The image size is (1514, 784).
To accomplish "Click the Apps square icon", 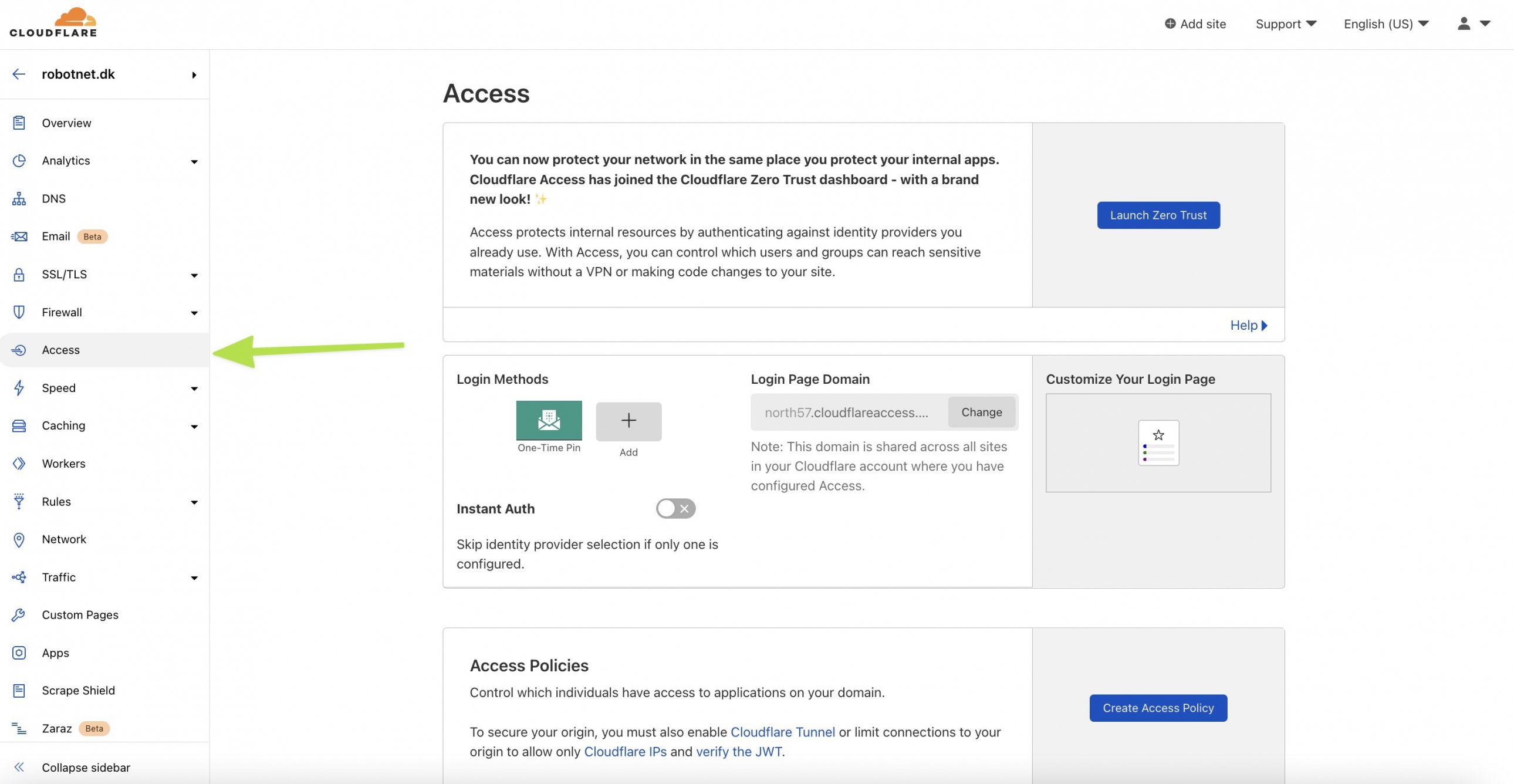I will (x=19, y=653).
